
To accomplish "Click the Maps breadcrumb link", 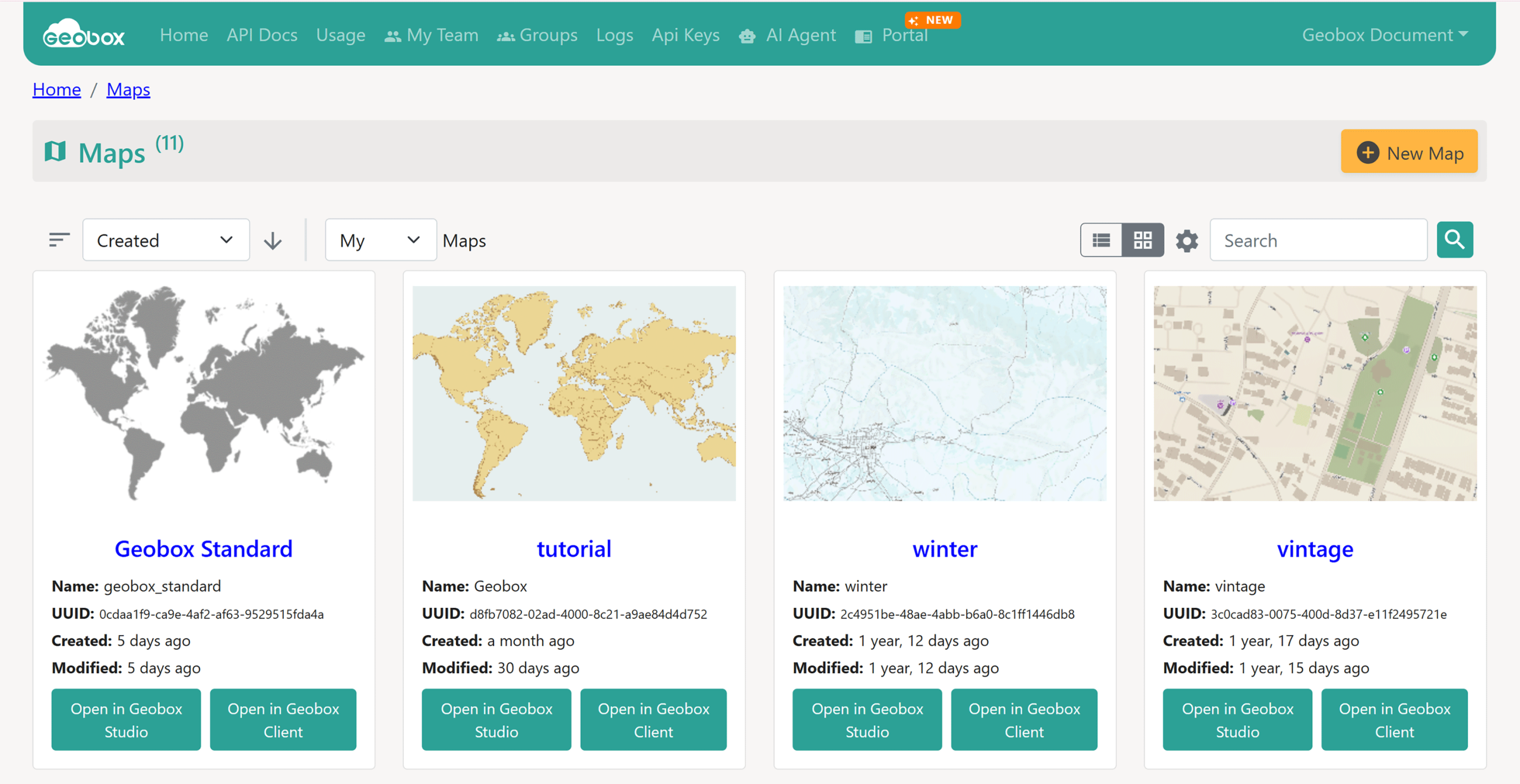I will (128, 90).
